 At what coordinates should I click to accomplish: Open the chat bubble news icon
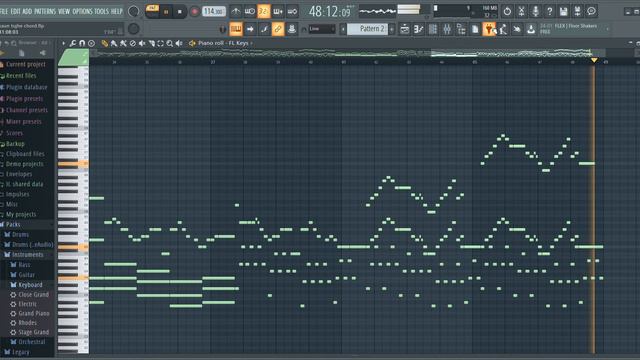click(x=591, y=11)
